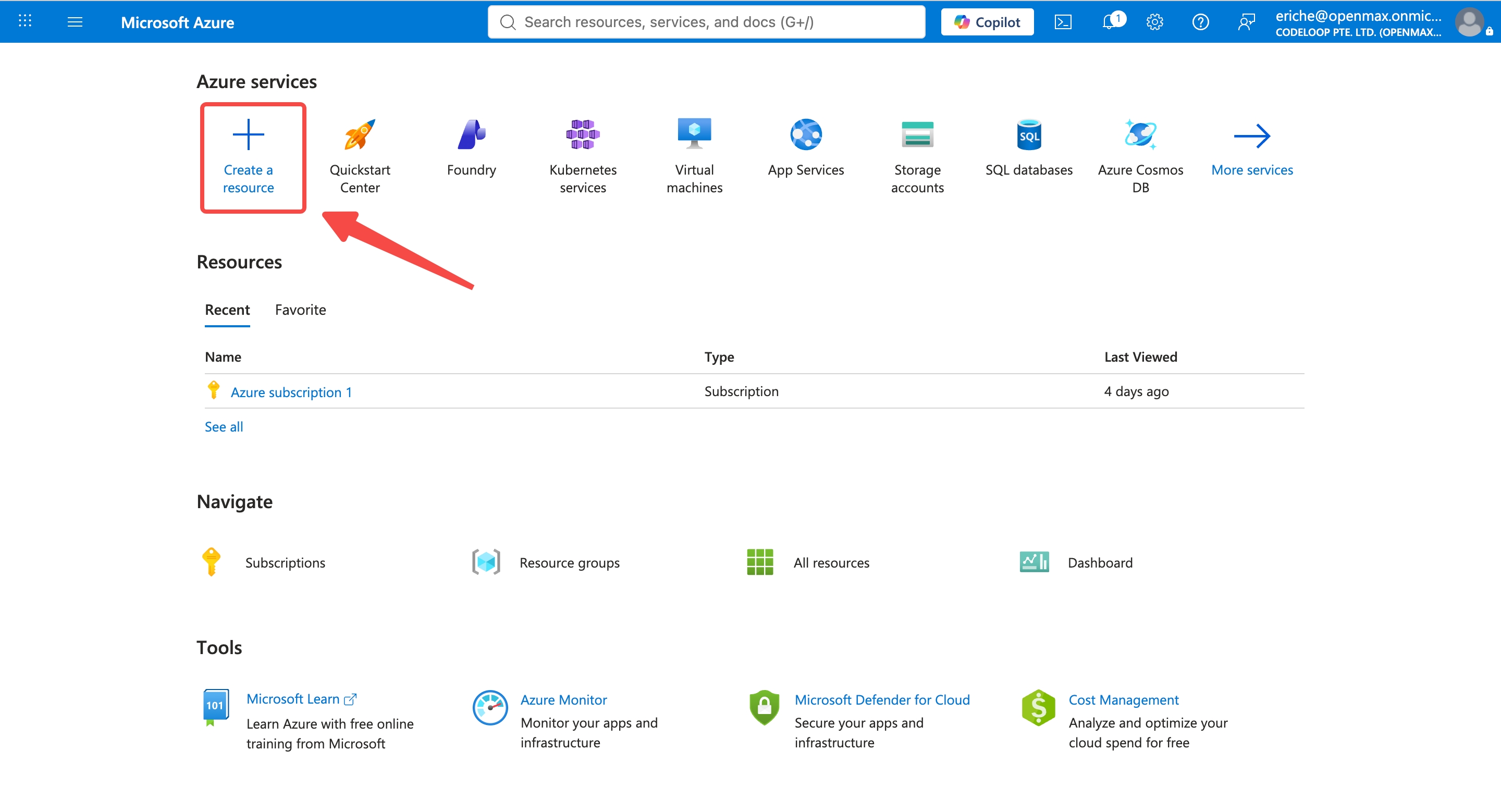Click Cost Management dollar icon
The width and height of the screenshot is (1501, 812).
[1038, 708]
